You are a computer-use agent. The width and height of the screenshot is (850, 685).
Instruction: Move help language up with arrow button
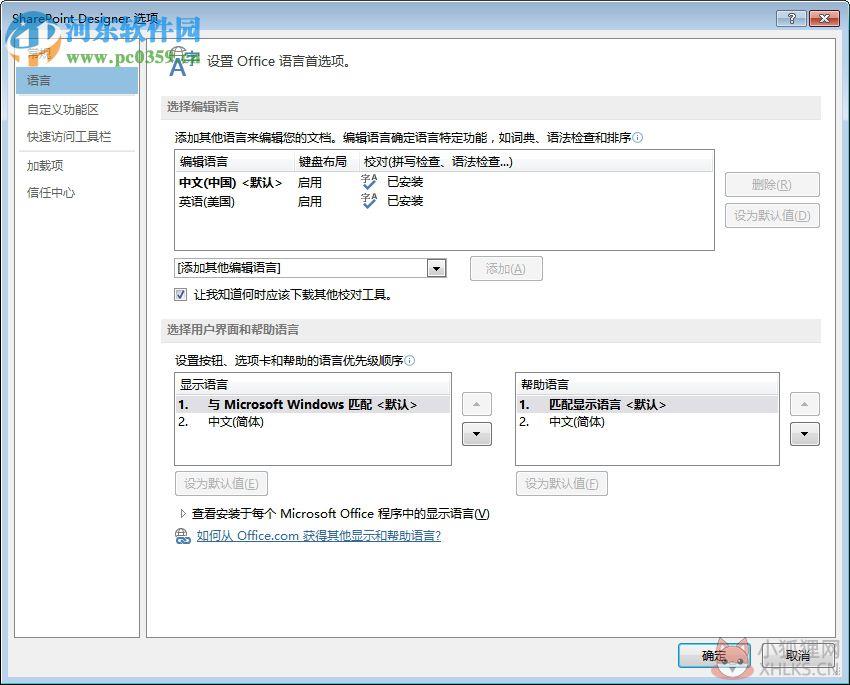(804, 404)
